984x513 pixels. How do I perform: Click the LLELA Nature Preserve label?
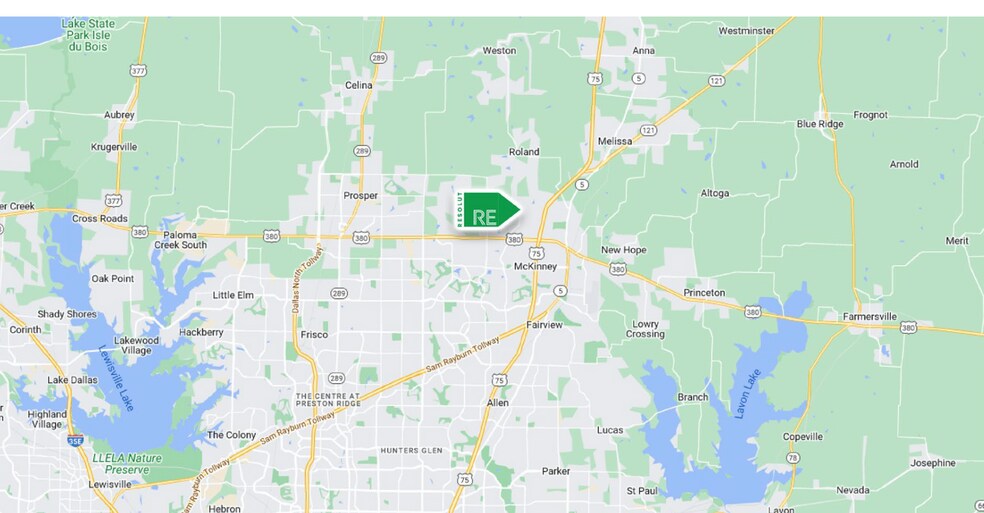pyautogui.click(x=127, y=464)
